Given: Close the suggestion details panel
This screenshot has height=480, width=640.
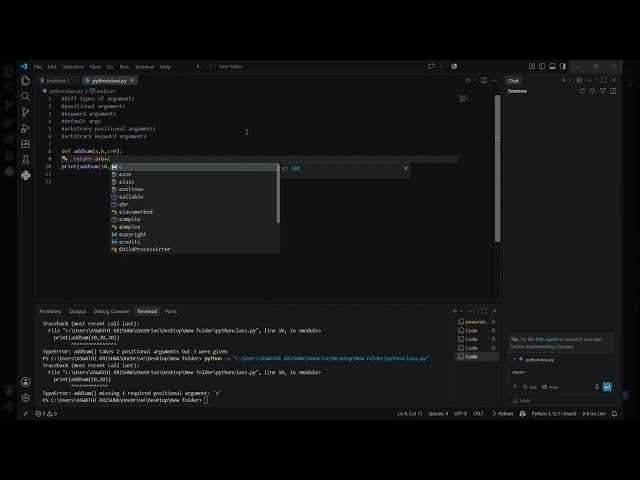Looking at the screenshot, I should [406, 168].
